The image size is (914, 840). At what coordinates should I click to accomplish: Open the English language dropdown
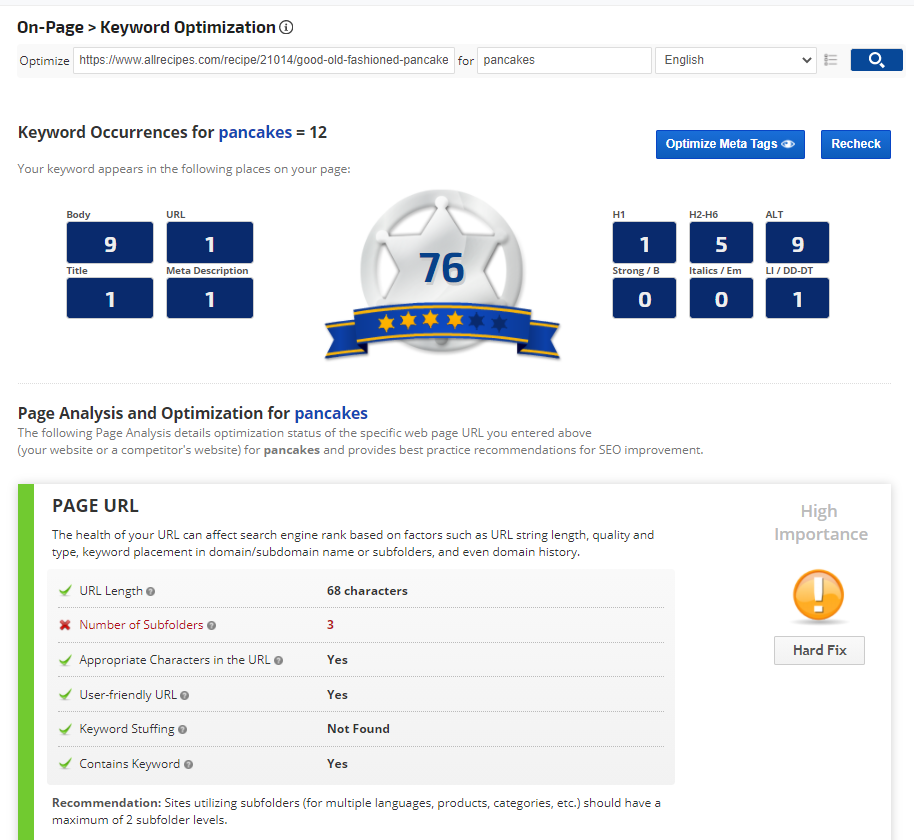735,60
